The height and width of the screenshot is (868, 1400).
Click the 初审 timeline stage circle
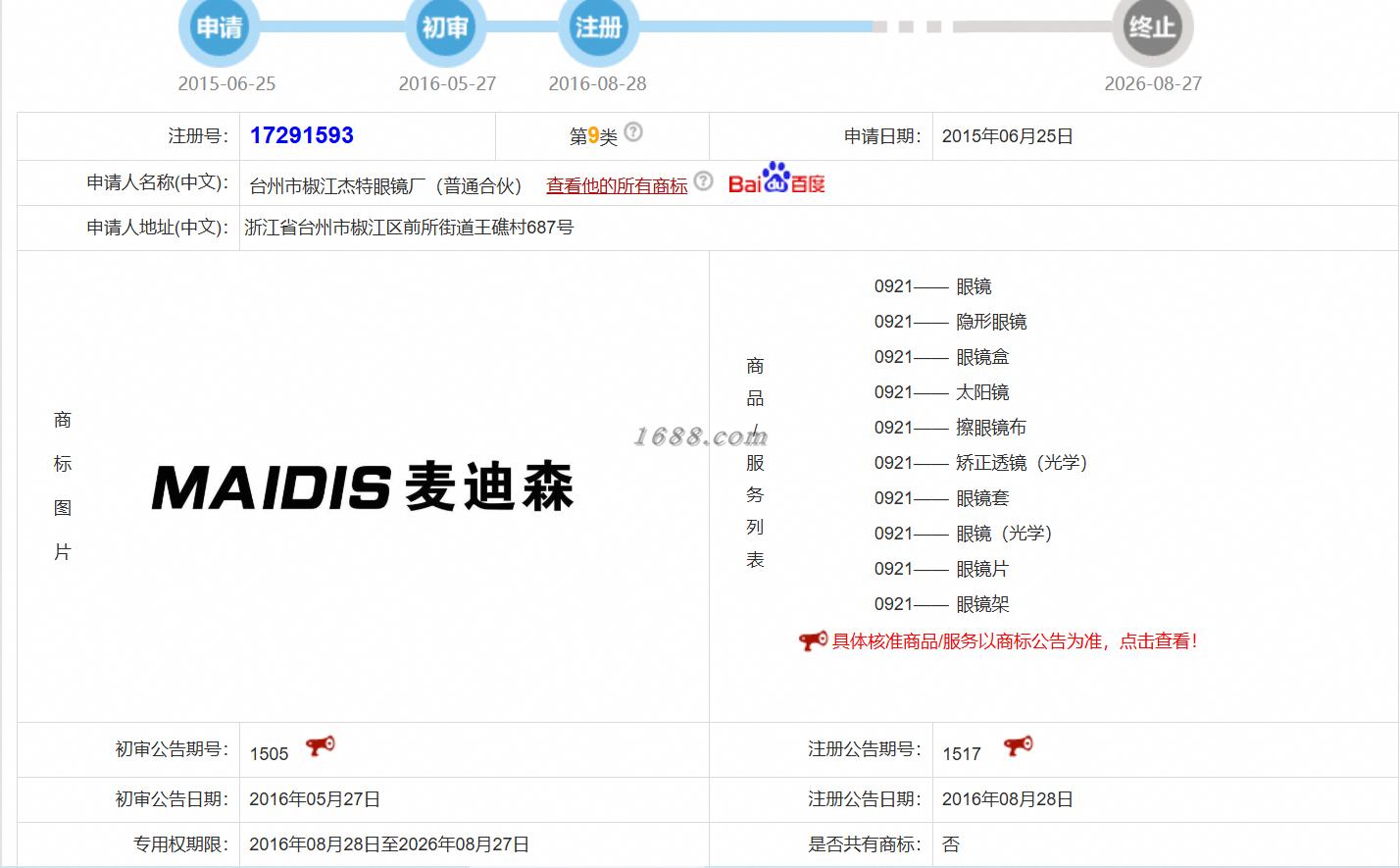pos(446,26)
